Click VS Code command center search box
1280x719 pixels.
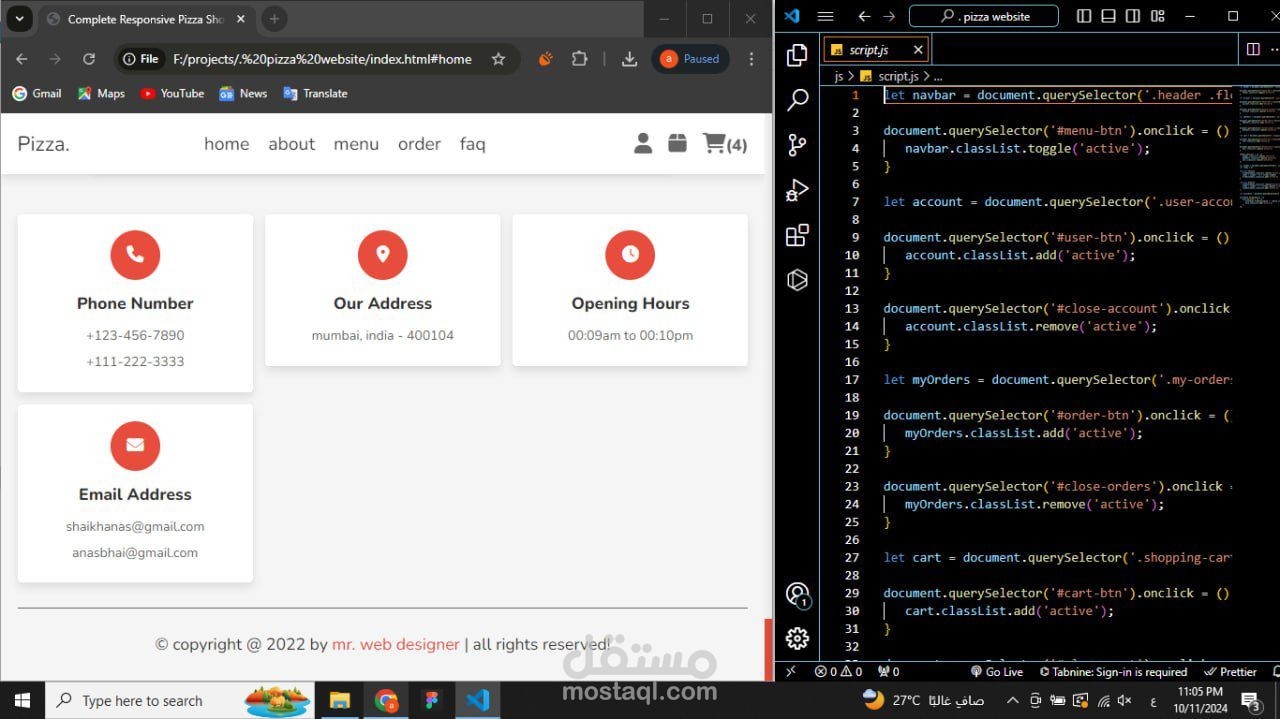pyautogui.click(x=984, y=16)
